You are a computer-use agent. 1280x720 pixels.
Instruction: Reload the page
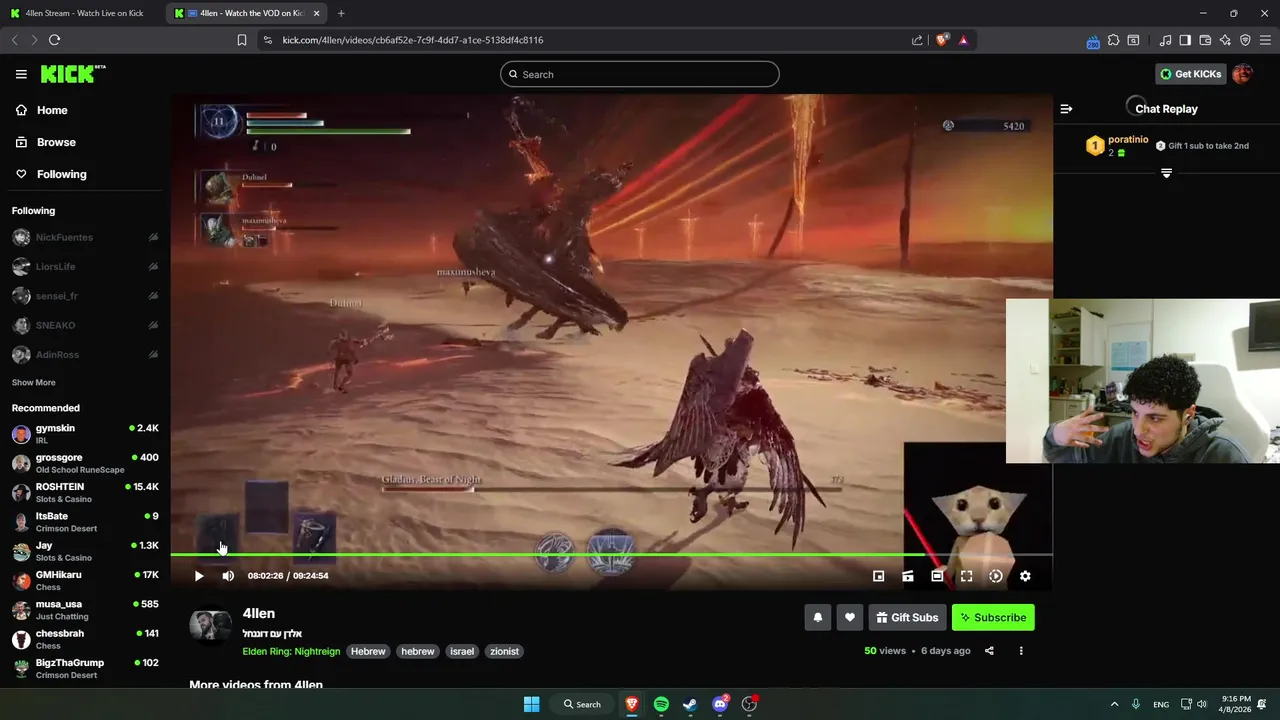point(54,40)
